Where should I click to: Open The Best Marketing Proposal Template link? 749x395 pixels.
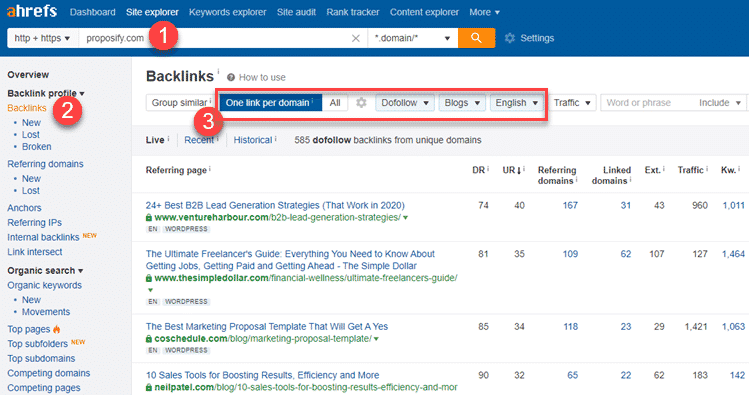[267, 327]
